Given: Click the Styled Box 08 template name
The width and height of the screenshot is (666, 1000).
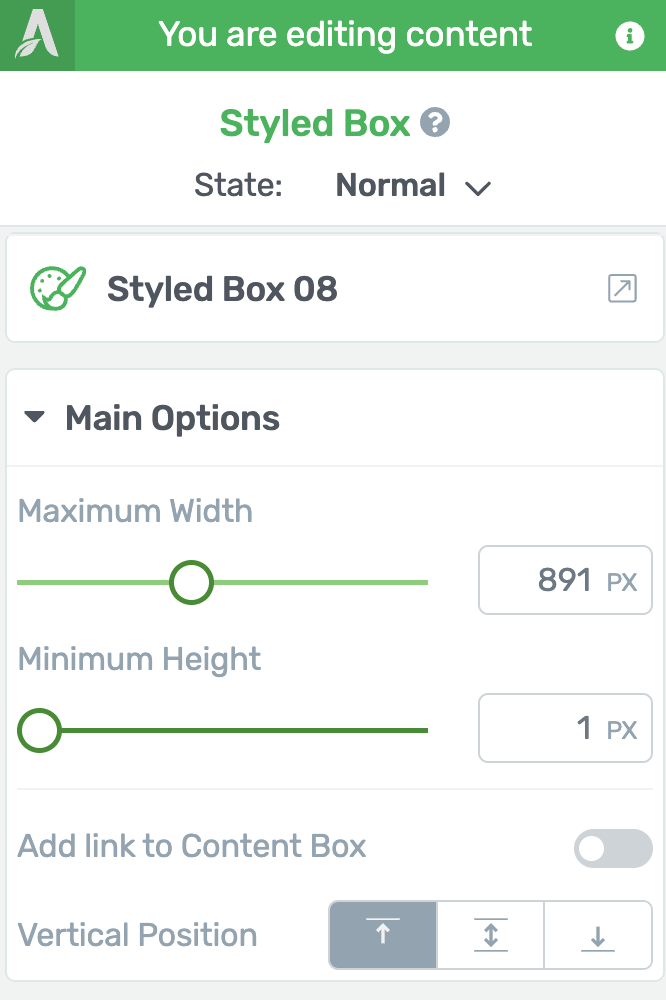Looking at the screenshot, I should pos(222,289).
